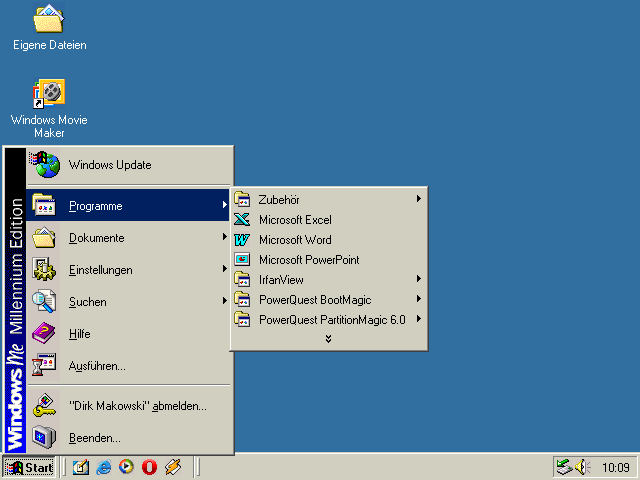
Task: Click the PowerQuest BootMagic folder icon
Action: click(242, 299)
